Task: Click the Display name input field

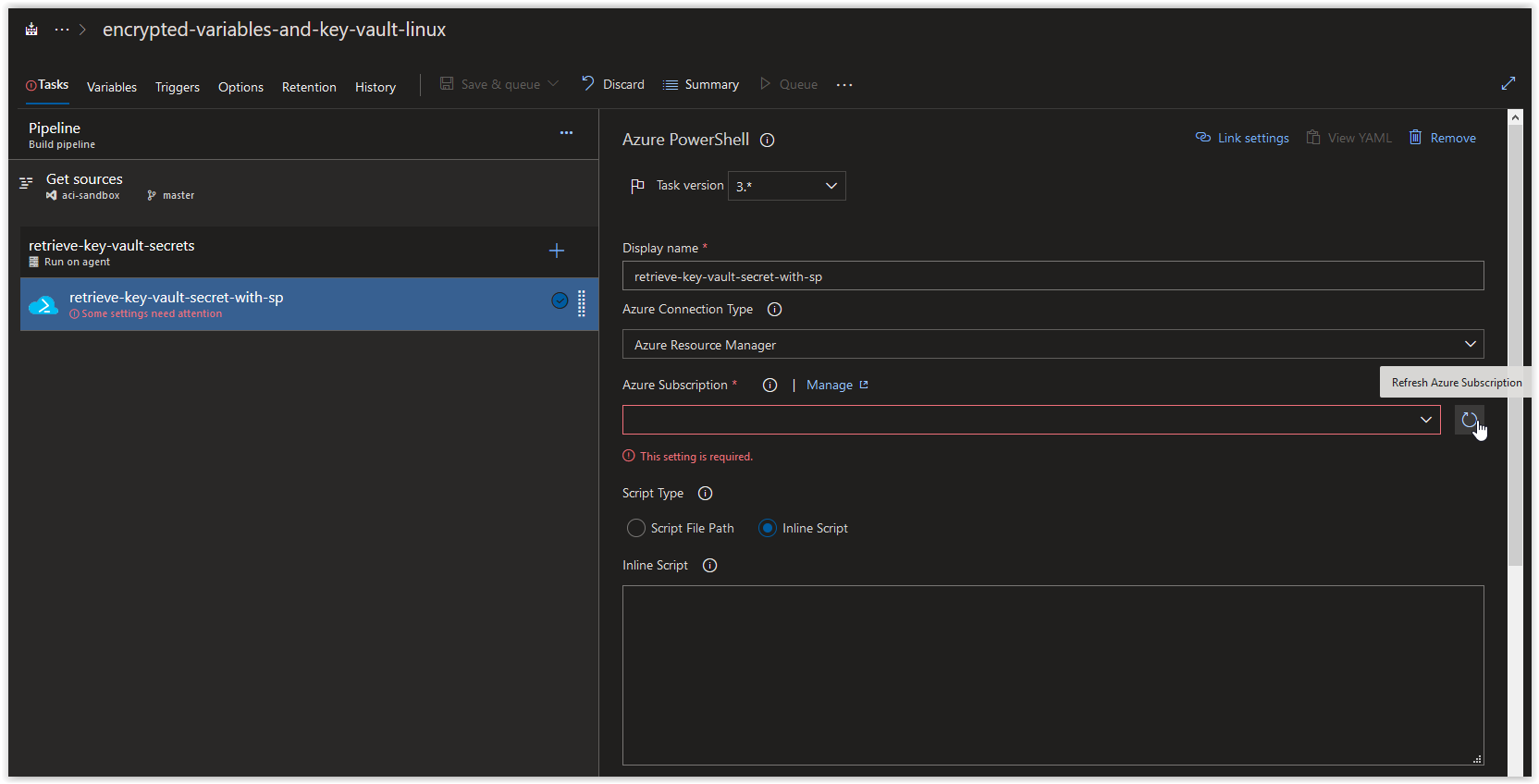Action: coord(1053,276)
